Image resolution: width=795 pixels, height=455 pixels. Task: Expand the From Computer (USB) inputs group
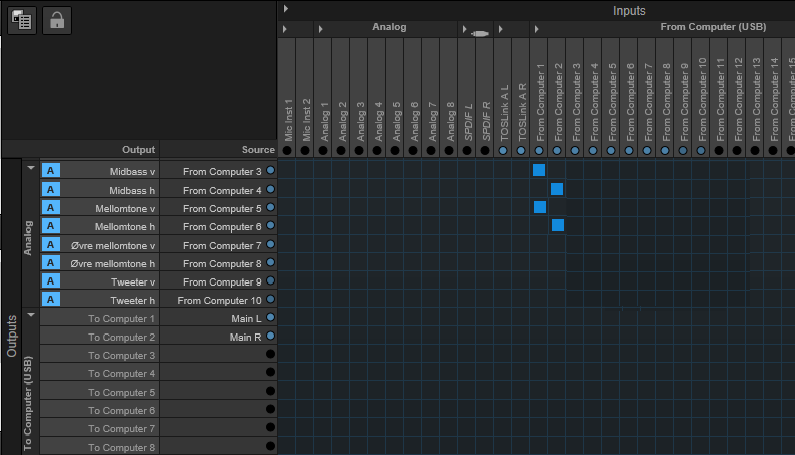click(536, 28)
